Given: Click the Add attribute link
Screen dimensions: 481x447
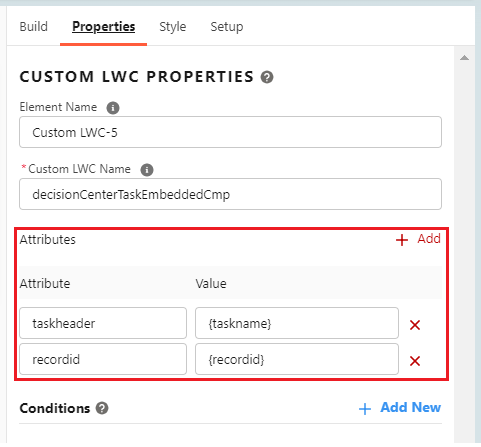Looking at the screenshot, I should [429, 239].
